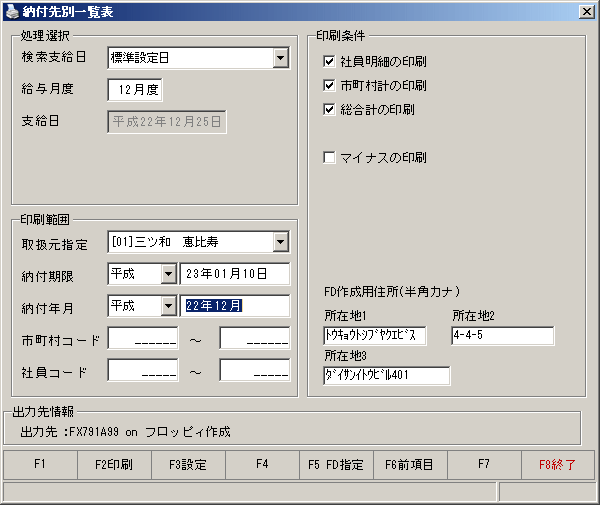The height and width of the screenshot is (505, 600).
Task: Go back with F6前項目 button
Action: (x=410, y=464)
